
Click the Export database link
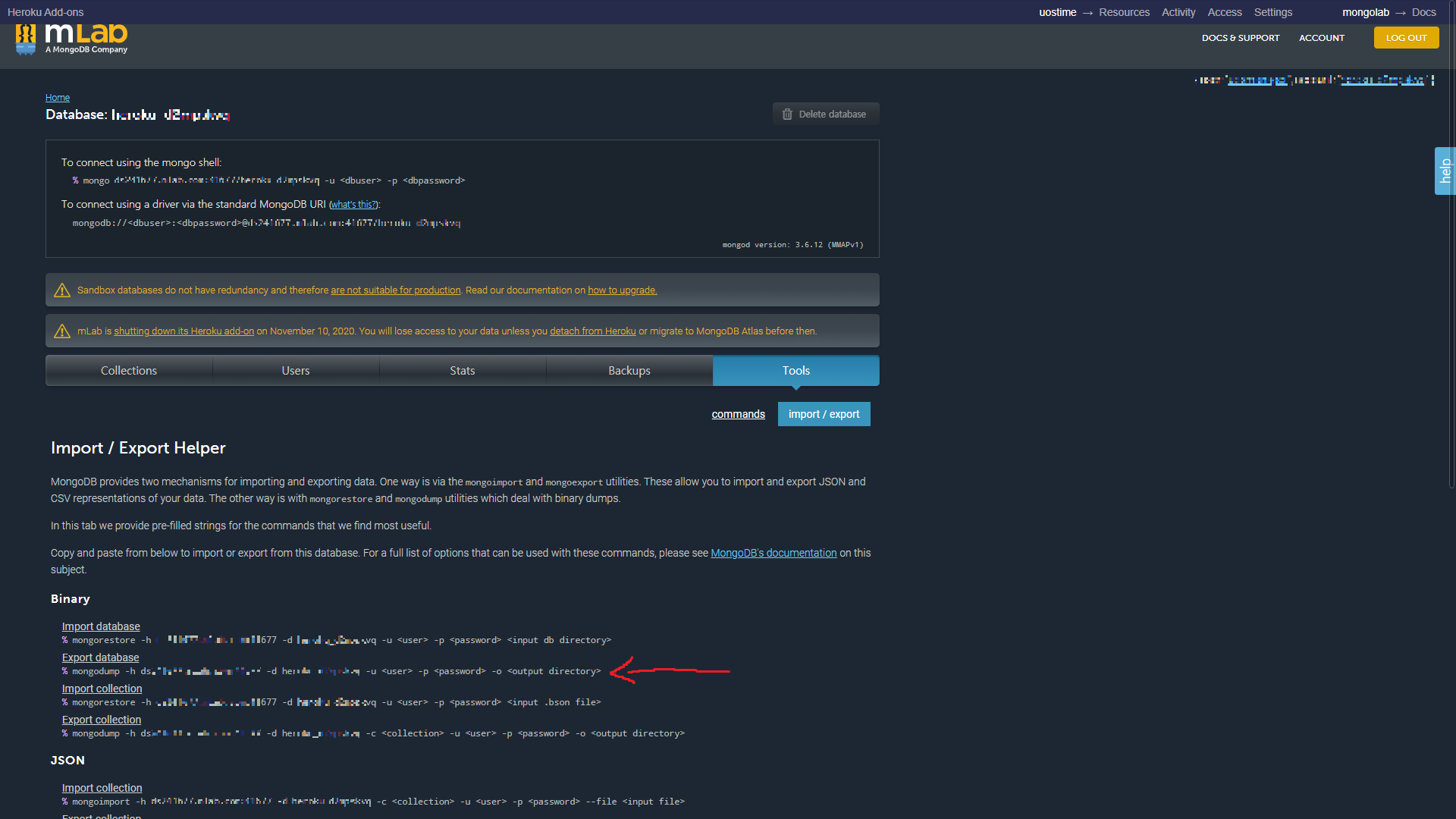click(100, 657)
